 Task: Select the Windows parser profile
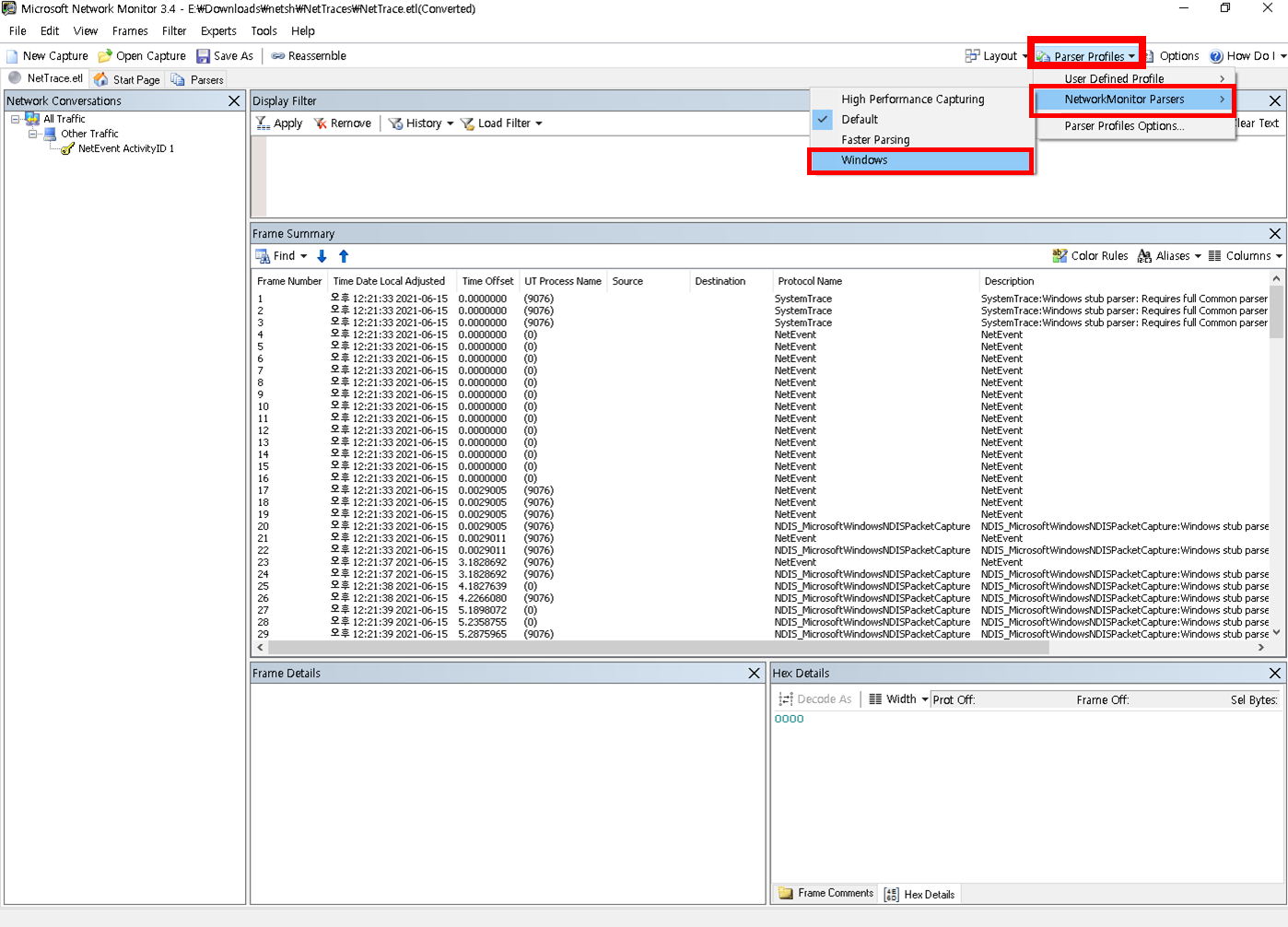(x=920, y=160)
